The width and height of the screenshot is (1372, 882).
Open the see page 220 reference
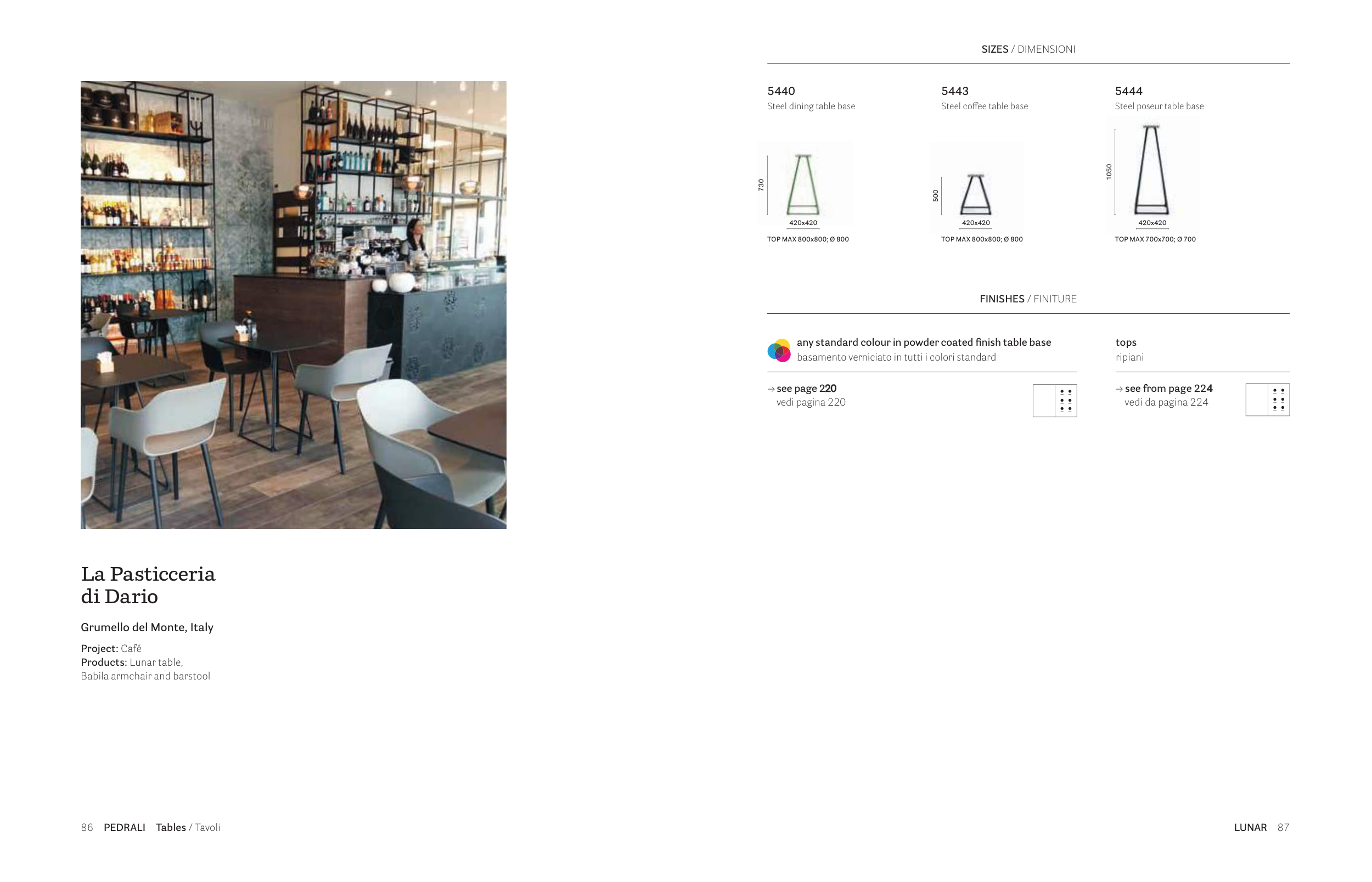(x=806, y=388)
